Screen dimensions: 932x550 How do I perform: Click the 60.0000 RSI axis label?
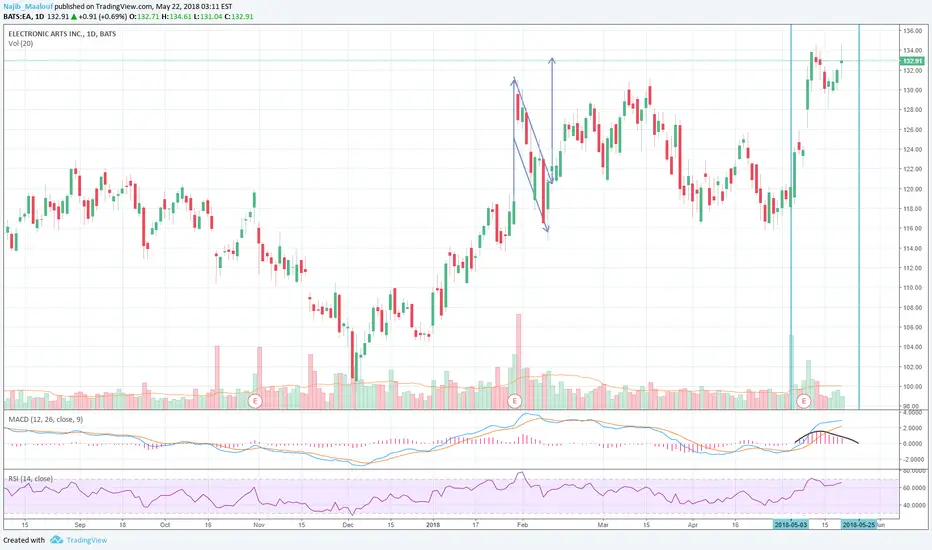click(914, 488)
